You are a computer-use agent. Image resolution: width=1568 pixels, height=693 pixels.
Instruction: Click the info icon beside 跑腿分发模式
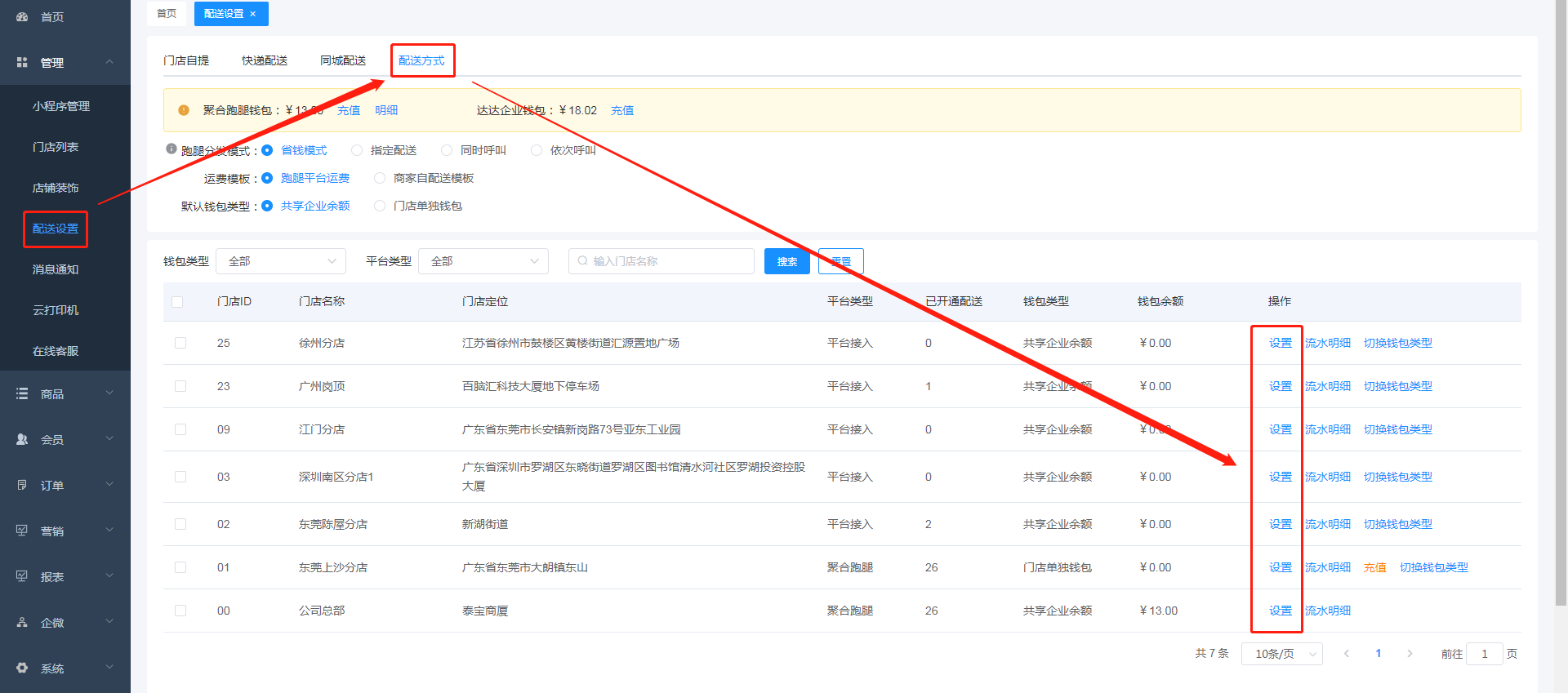tap(171, 149)
